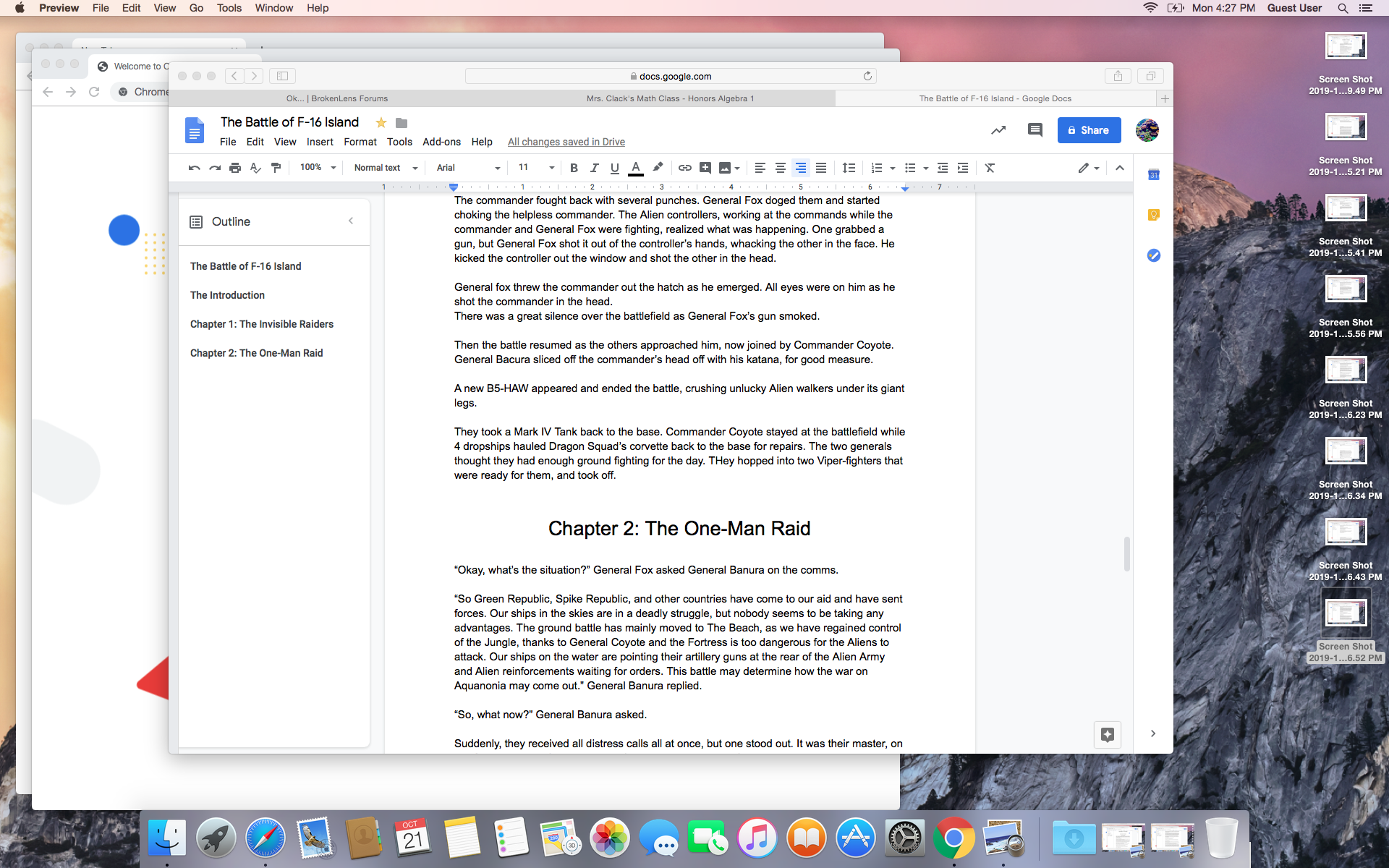Open line spacing options
Screen dimensions: 1389x868
tap(849, 168)
